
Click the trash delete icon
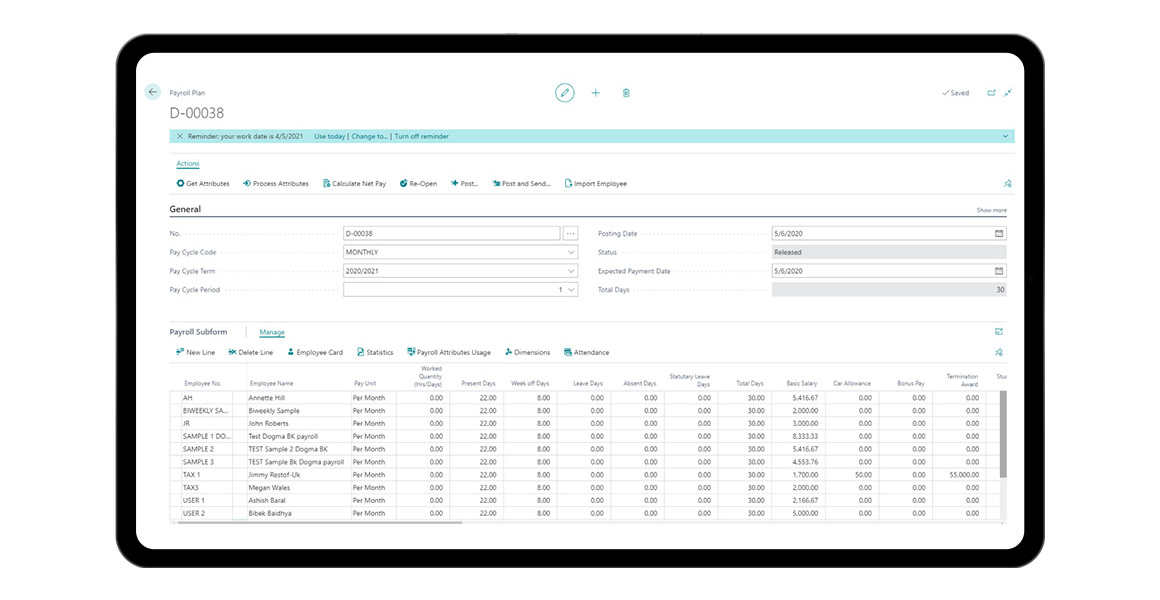pos(626,93)
